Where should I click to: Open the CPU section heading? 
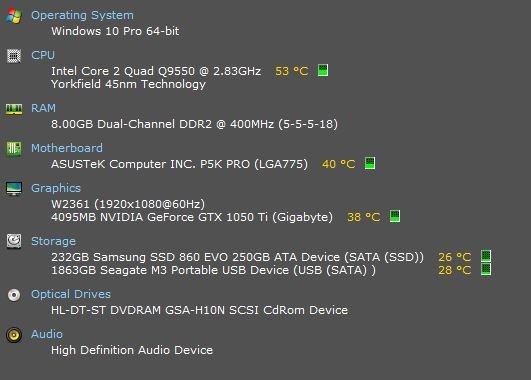43,55
